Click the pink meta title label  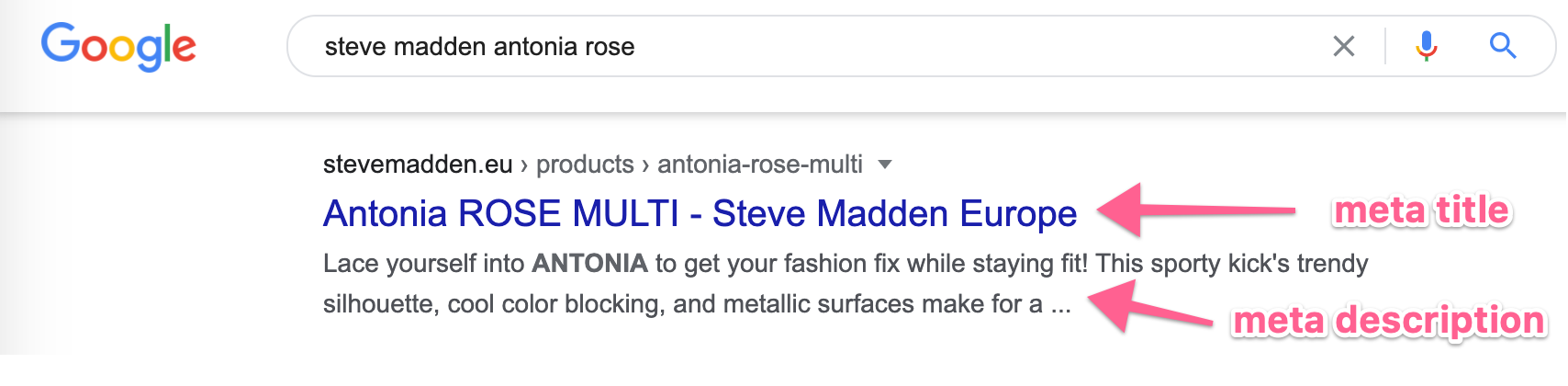(x=1421, y=210)
